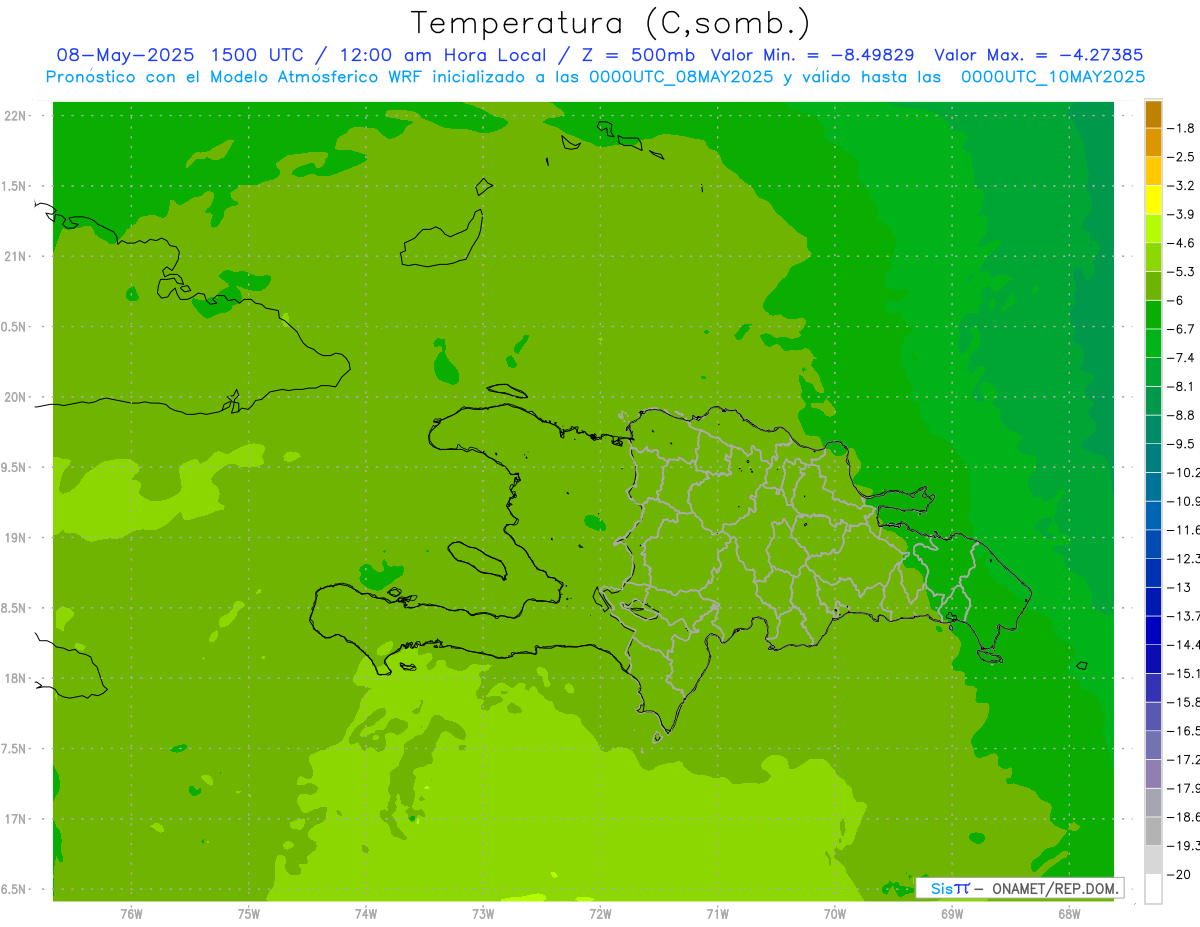The width and height of the screenshot is (1200, 927).
Task: Click the 68W longitude label
Action: click(x=1069, y=914)
